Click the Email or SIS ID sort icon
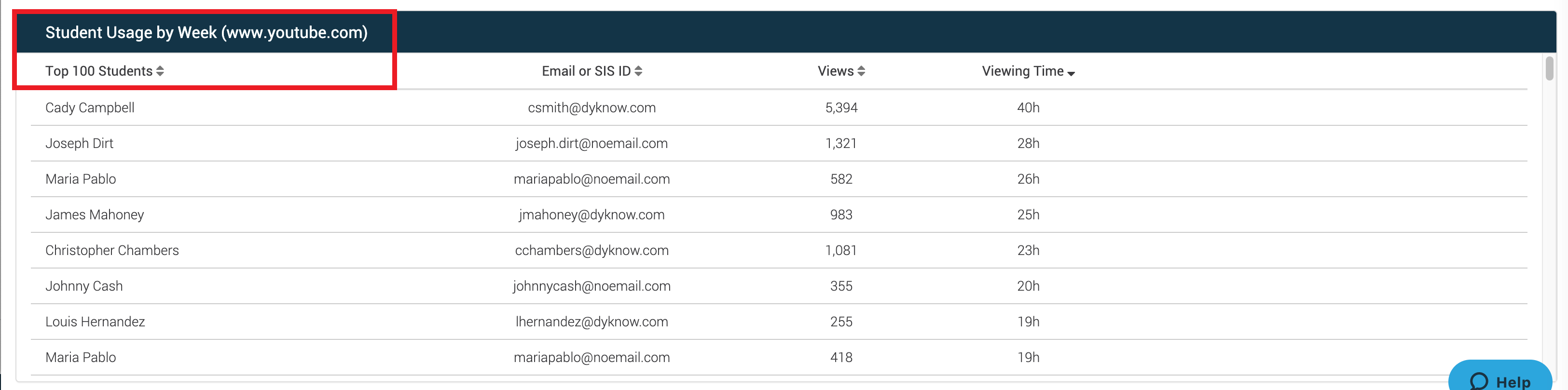 tap(638, 71)
